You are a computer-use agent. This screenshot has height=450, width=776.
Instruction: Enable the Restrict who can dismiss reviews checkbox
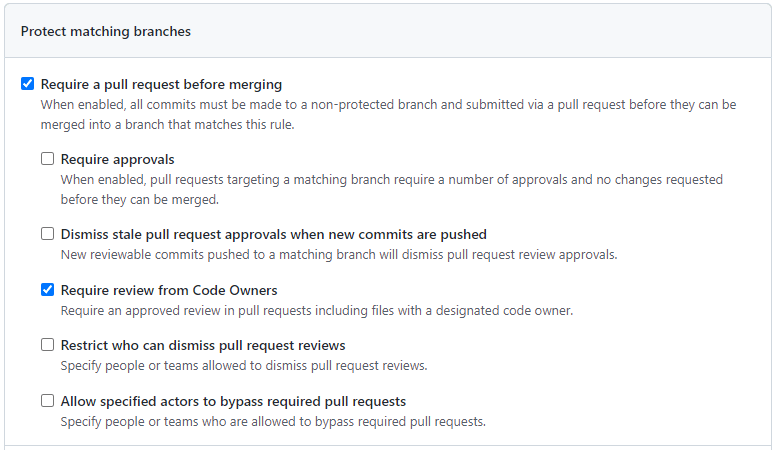pyautogui.click(x=48, y=344)
